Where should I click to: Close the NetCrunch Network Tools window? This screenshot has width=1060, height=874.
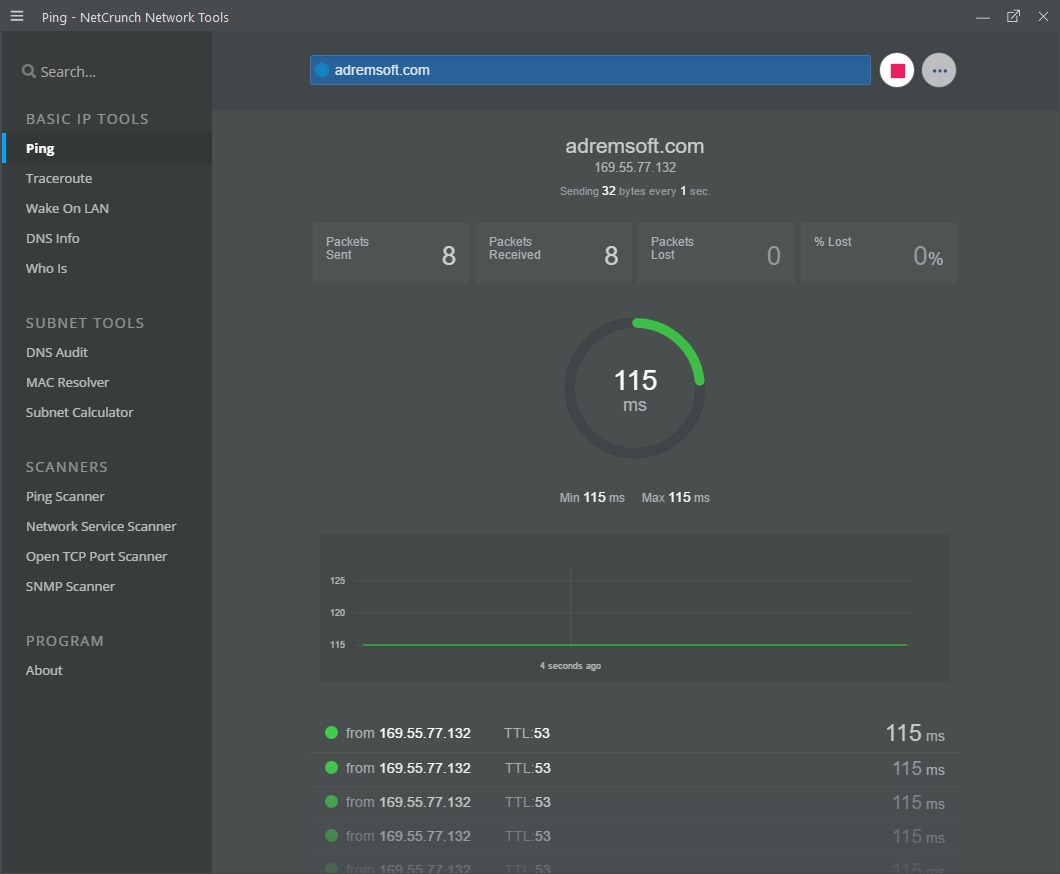1043,16
